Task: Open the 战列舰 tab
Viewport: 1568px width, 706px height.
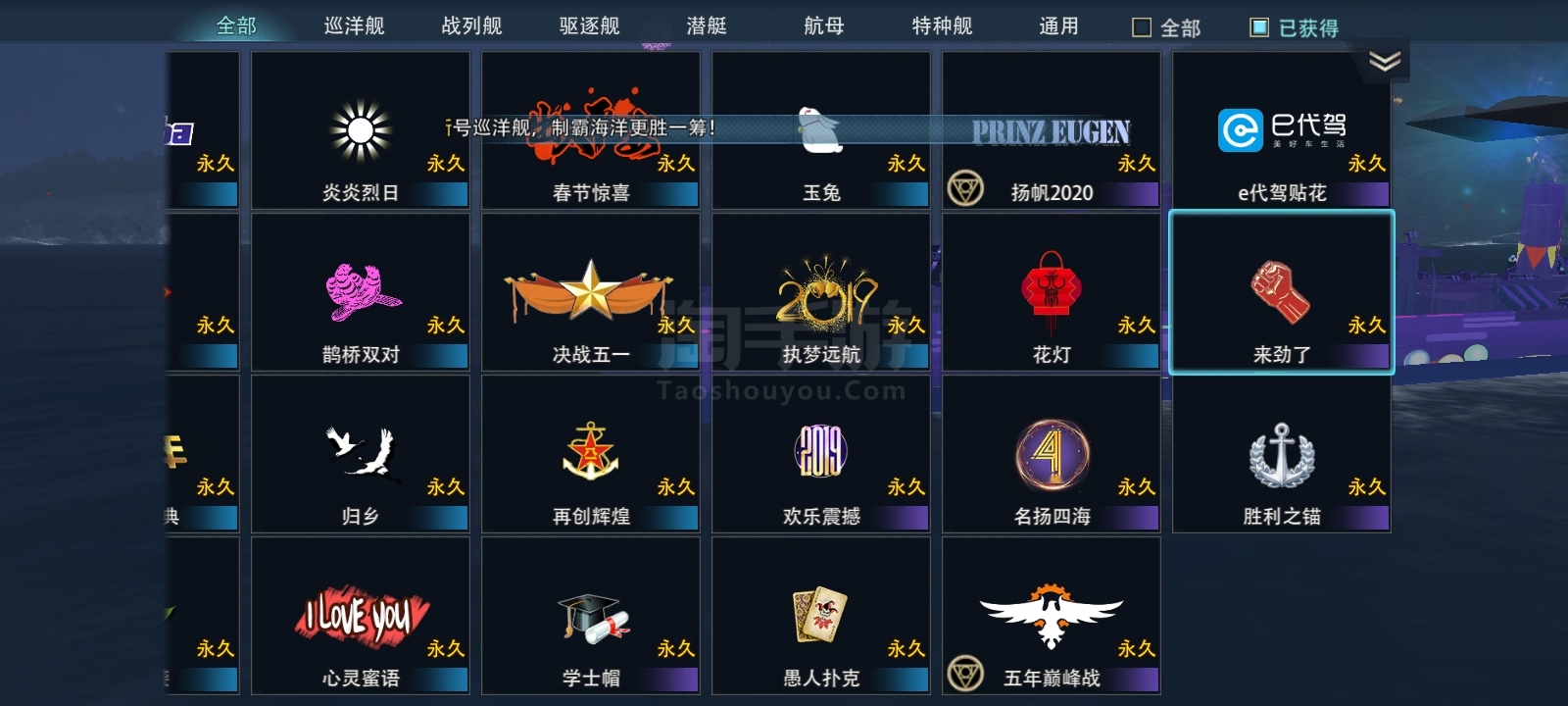Action: (472, 25)
